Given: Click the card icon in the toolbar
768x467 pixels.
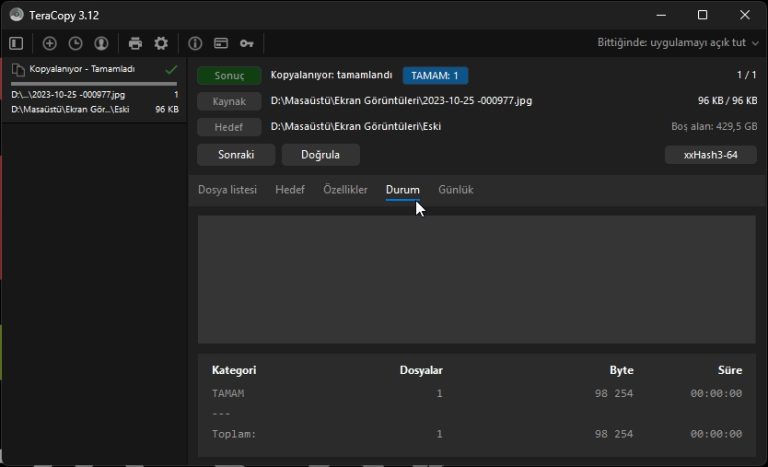Looking at the screenshot, I should (220, 43).
